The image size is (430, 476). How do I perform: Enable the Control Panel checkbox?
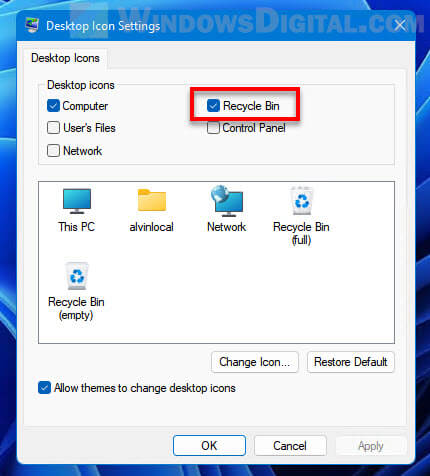pos(213,128)
